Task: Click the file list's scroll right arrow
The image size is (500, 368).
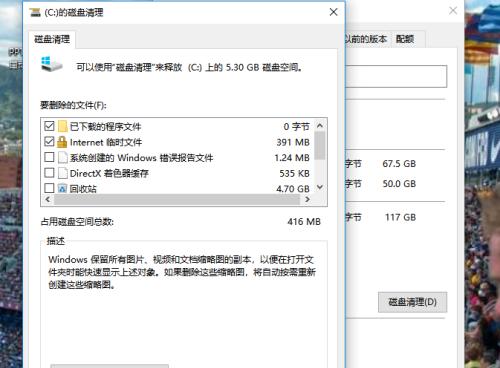Action: [x=307, y=199]
